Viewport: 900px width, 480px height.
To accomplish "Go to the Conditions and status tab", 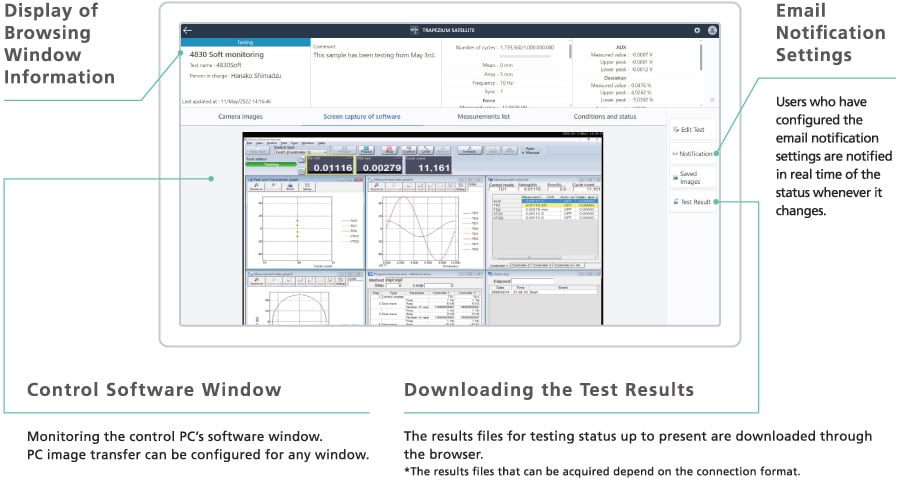I will [604, 116].
